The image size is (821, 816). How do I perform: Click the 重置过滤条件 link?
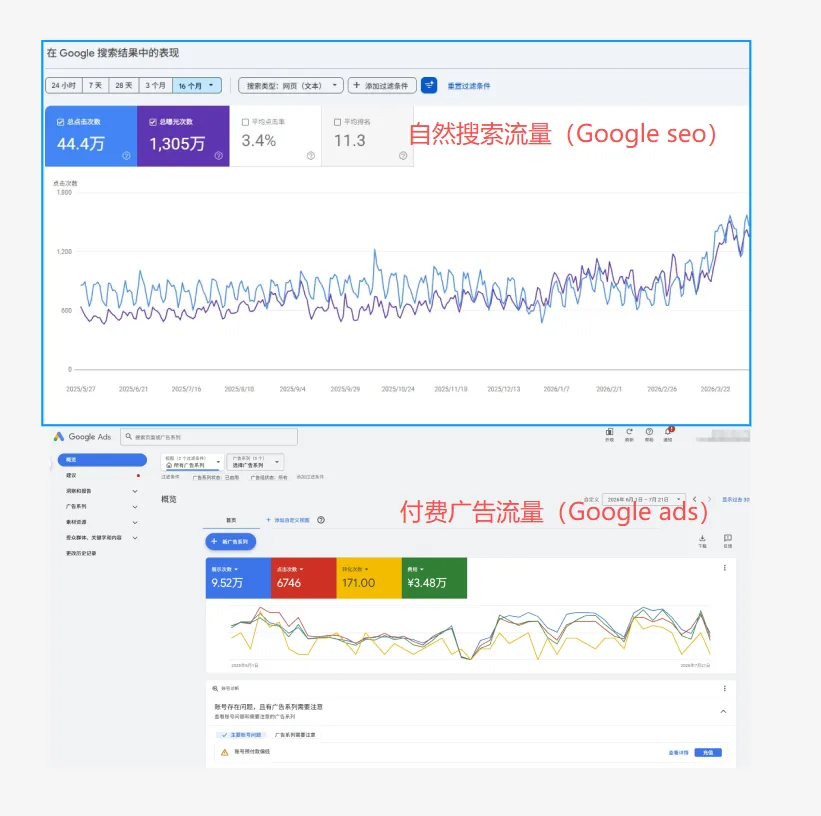click(x=469, y=86)
